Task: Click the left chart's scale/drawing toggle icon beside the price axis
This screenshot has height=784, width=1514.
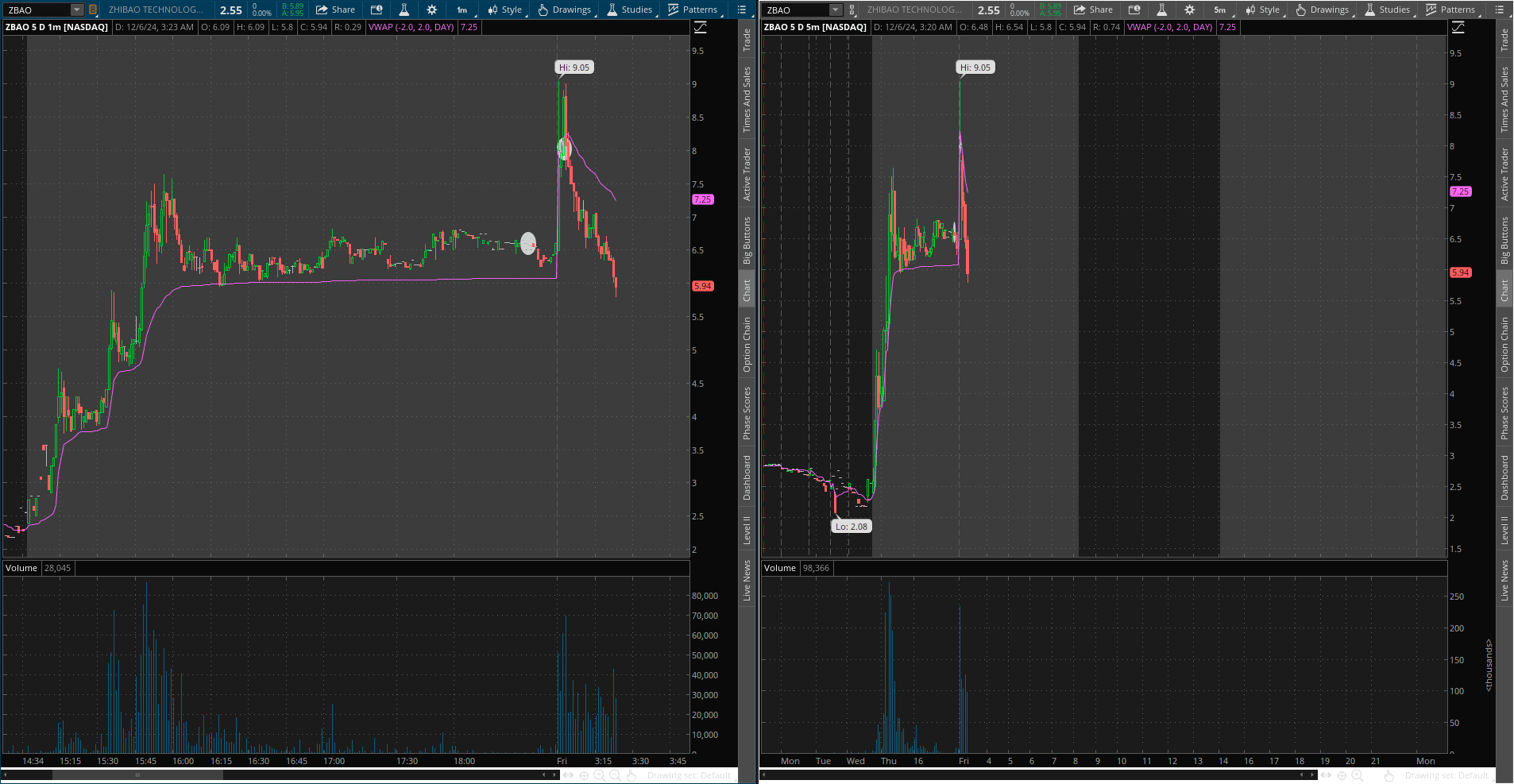Action: click(701, 28)
